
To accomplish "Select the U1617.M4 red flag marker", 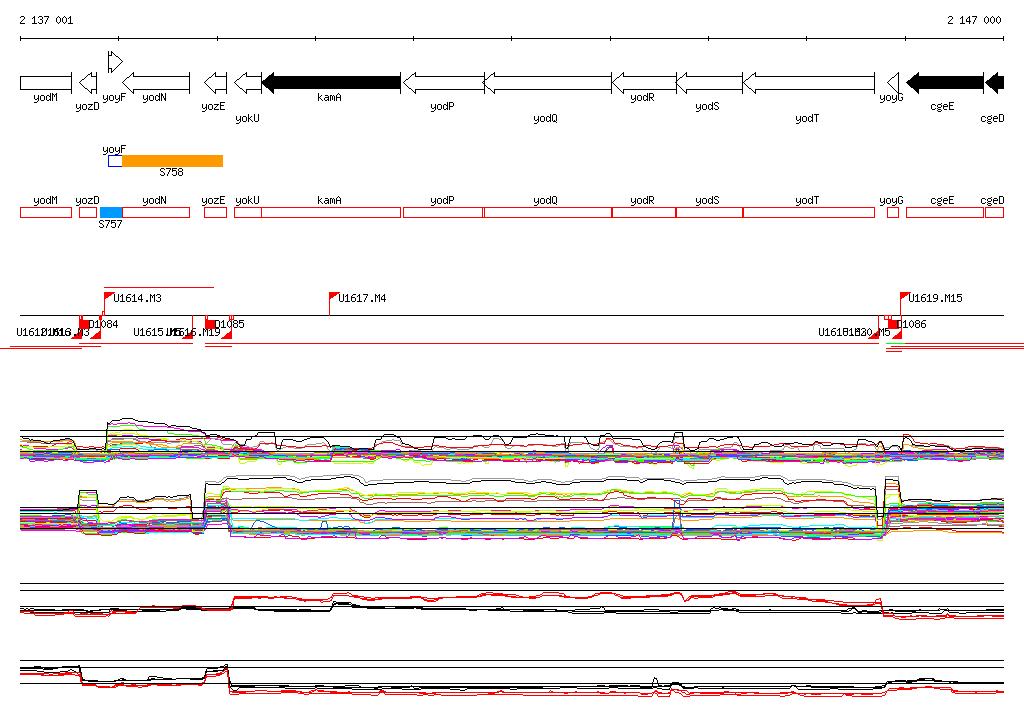I will (334, 297).
